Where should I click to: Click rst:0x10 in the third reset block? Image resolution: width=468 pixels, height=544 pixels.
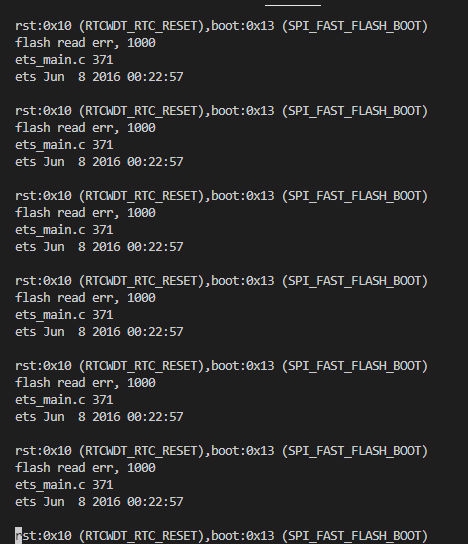(43, 196)
